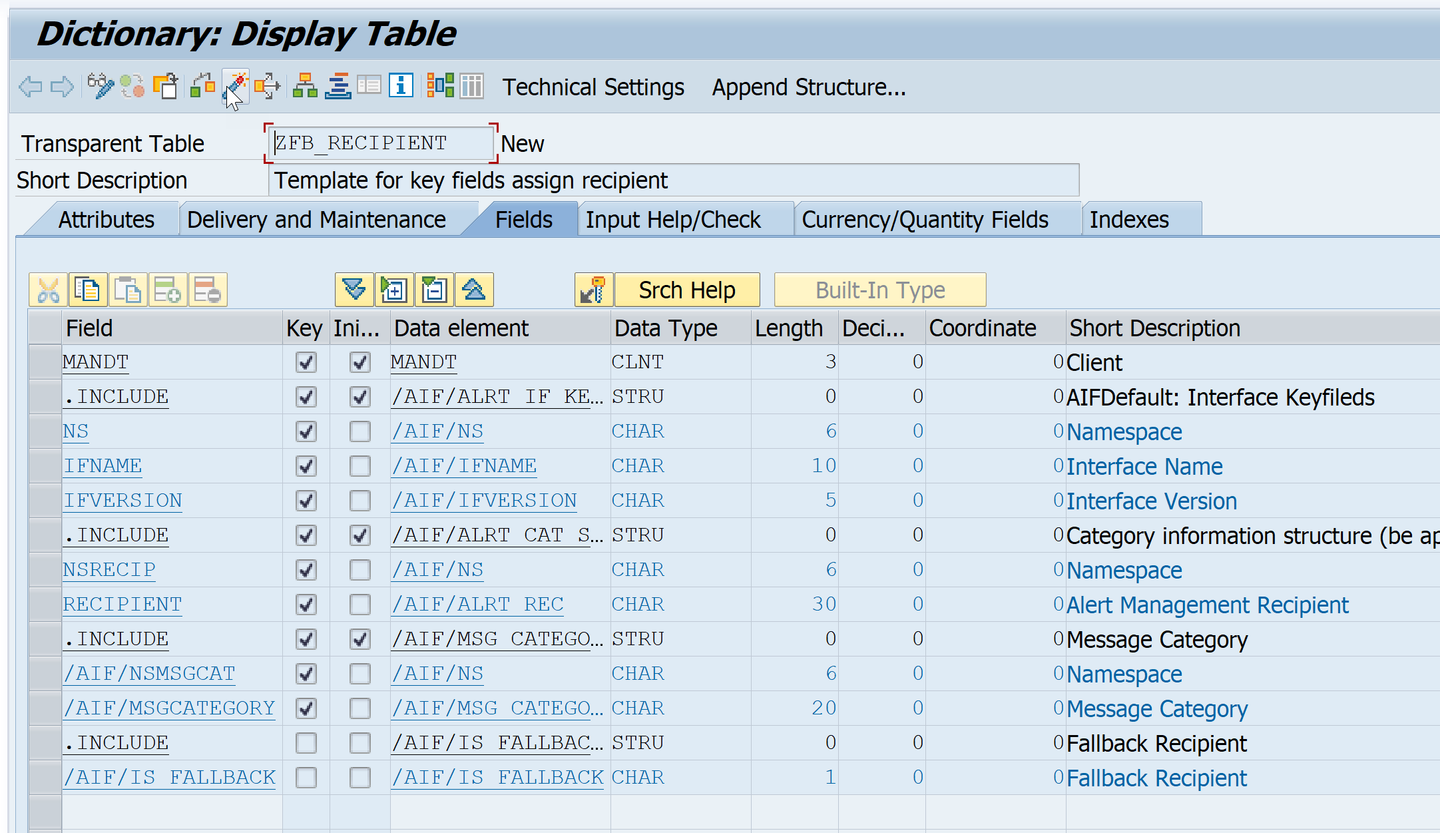
Task: Click the Cut scissors icon
Action: pos(48,290)
